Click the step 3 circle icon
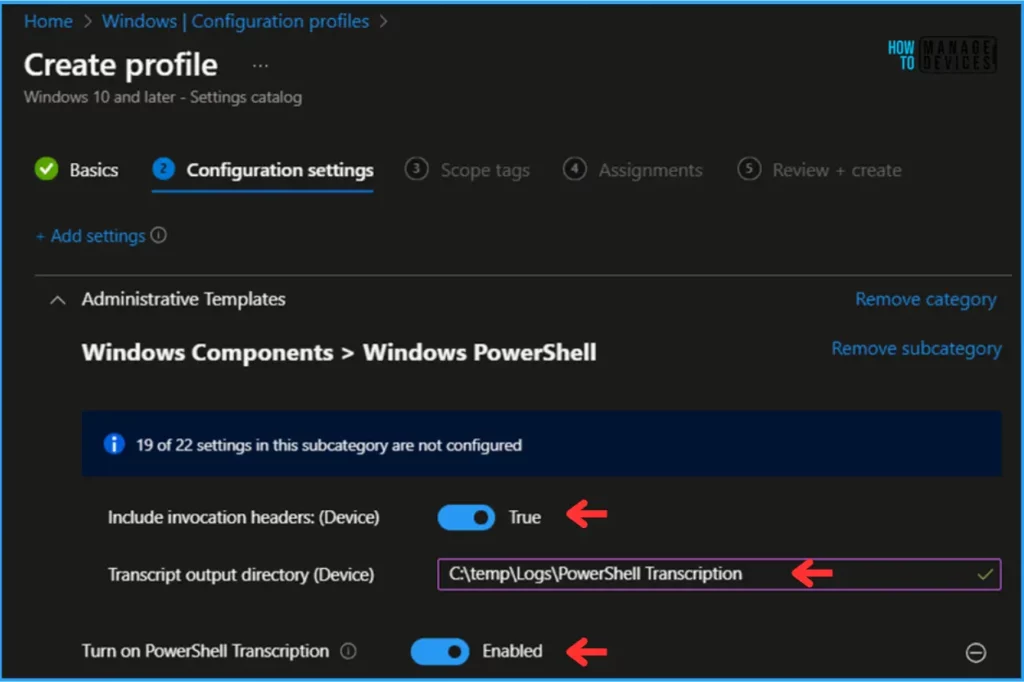Screen dimensions: 1024x682 click(416, 169)
